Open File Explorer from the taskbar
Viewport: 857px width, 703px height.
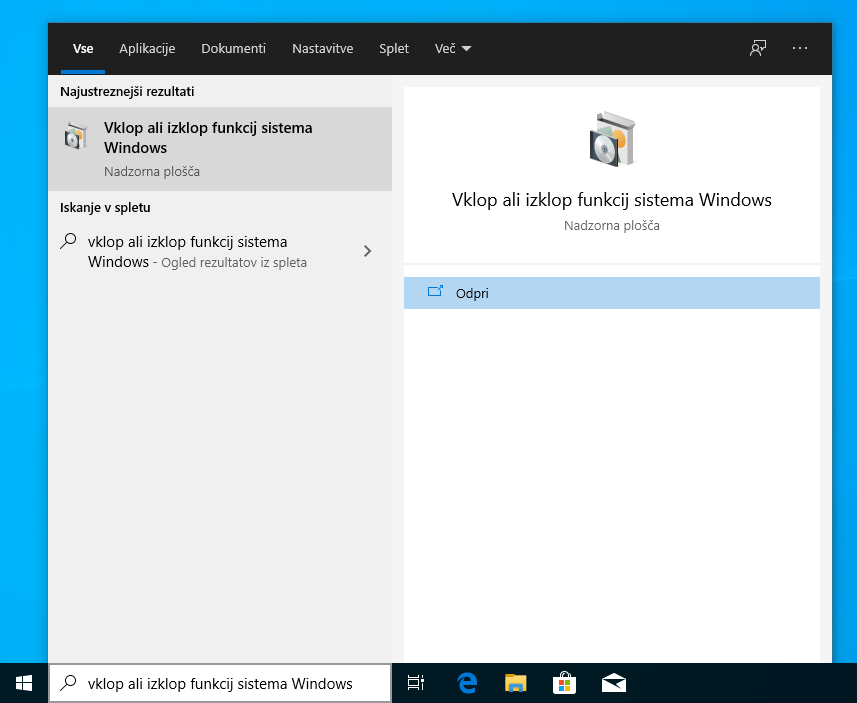coord(515,683)
